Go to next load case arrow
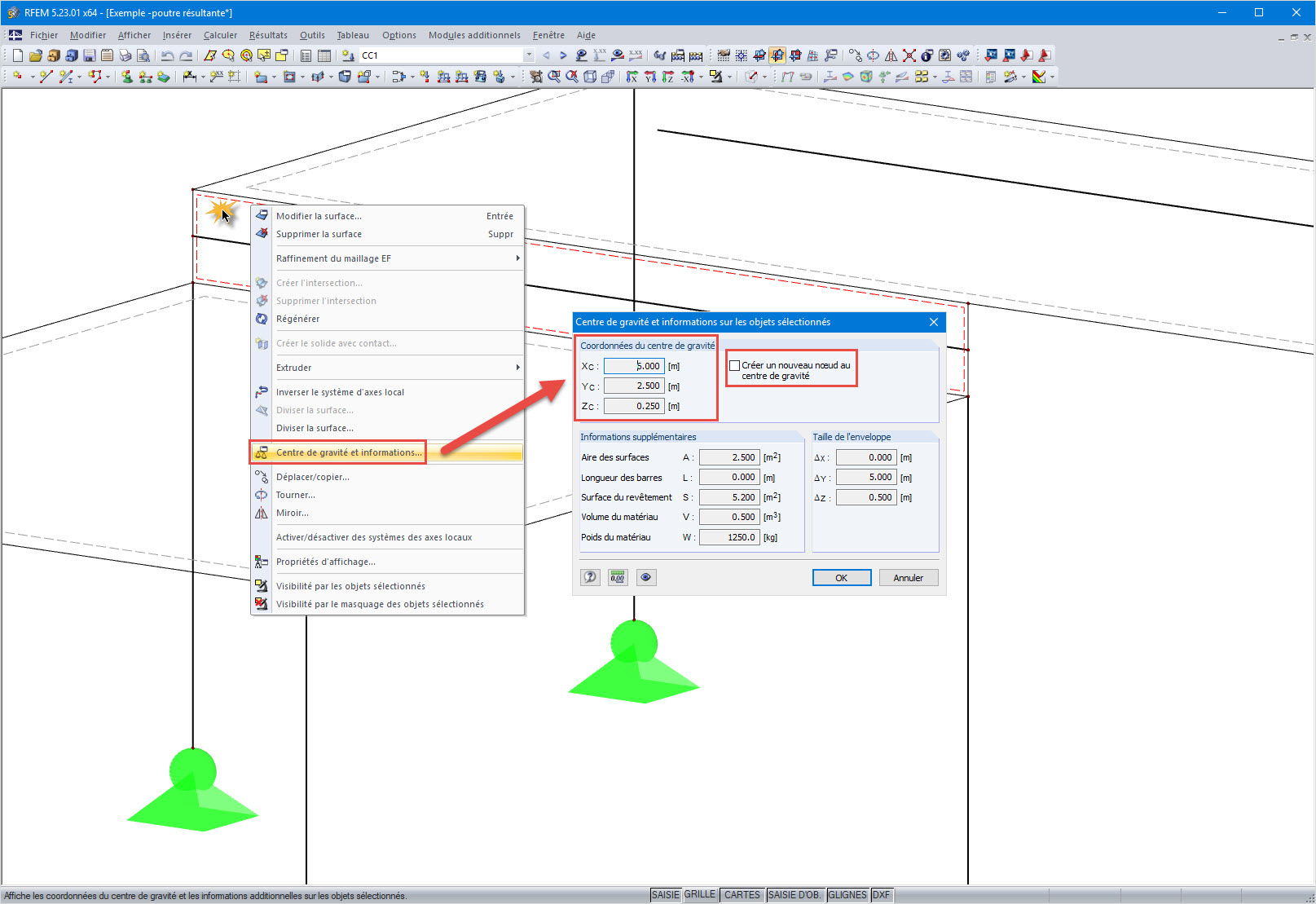Viewport: 1316px width, 904px height. pos(563,55)
